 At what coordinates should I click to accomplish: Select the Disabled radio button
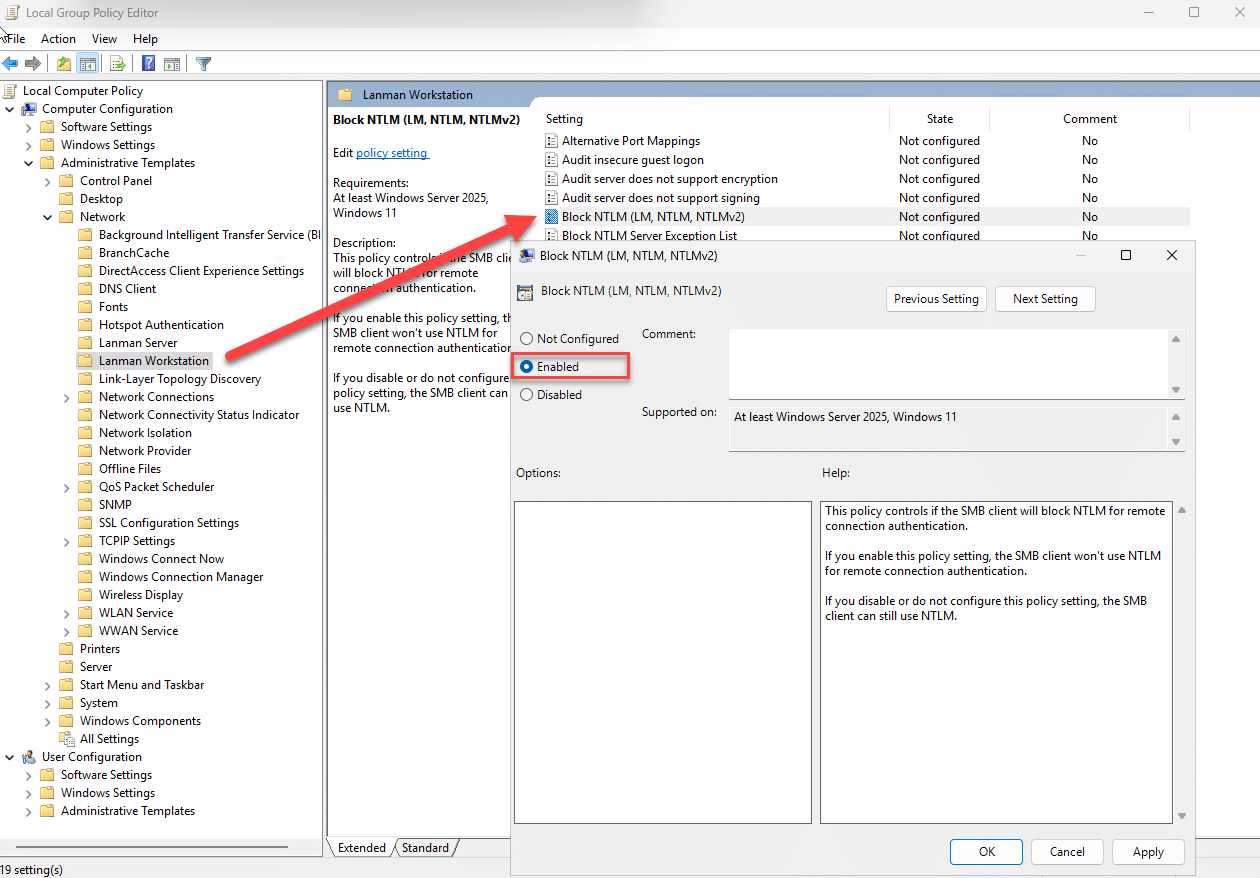(x=527, y=394)
